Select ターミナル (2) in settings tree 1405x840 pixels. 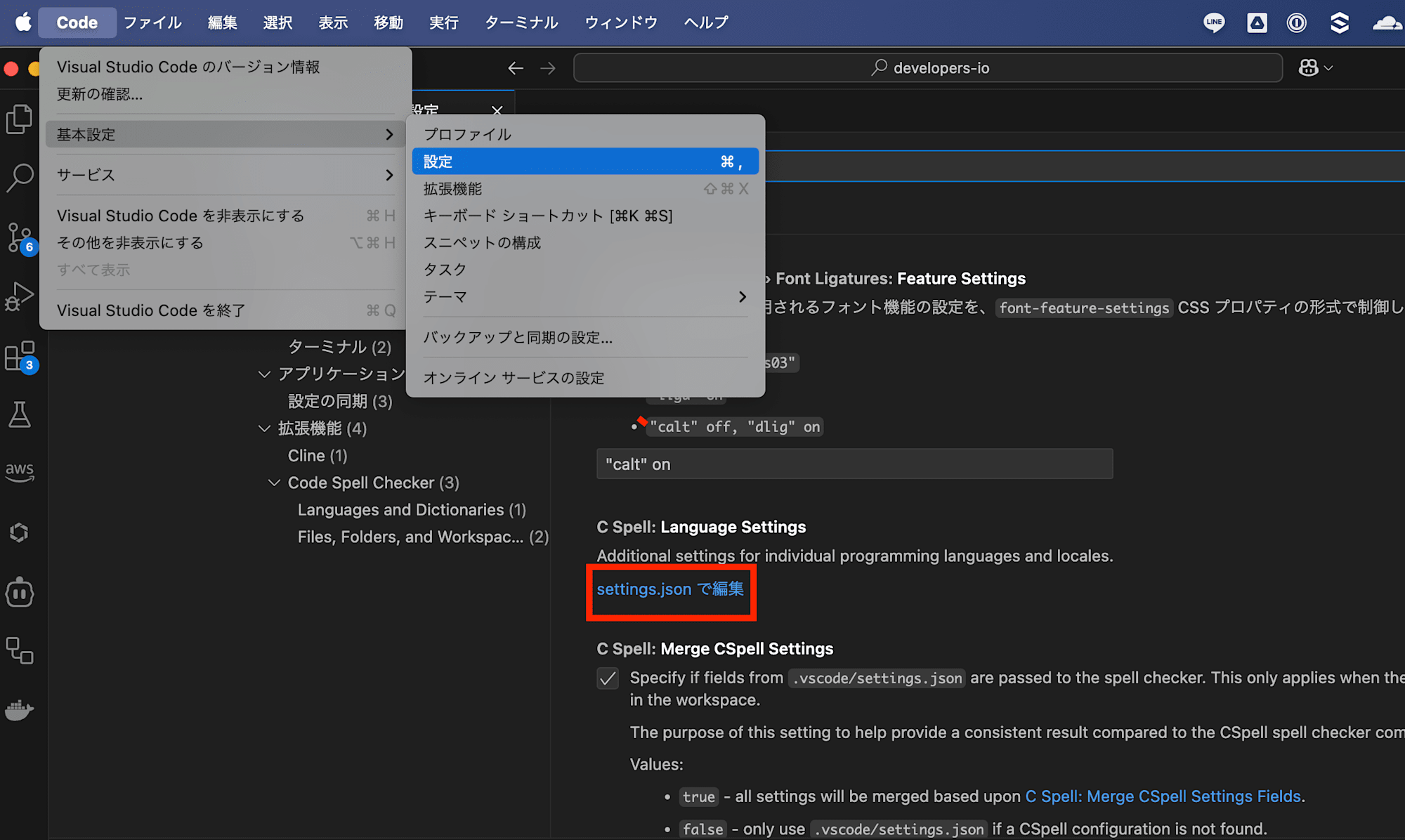[340, 347]
